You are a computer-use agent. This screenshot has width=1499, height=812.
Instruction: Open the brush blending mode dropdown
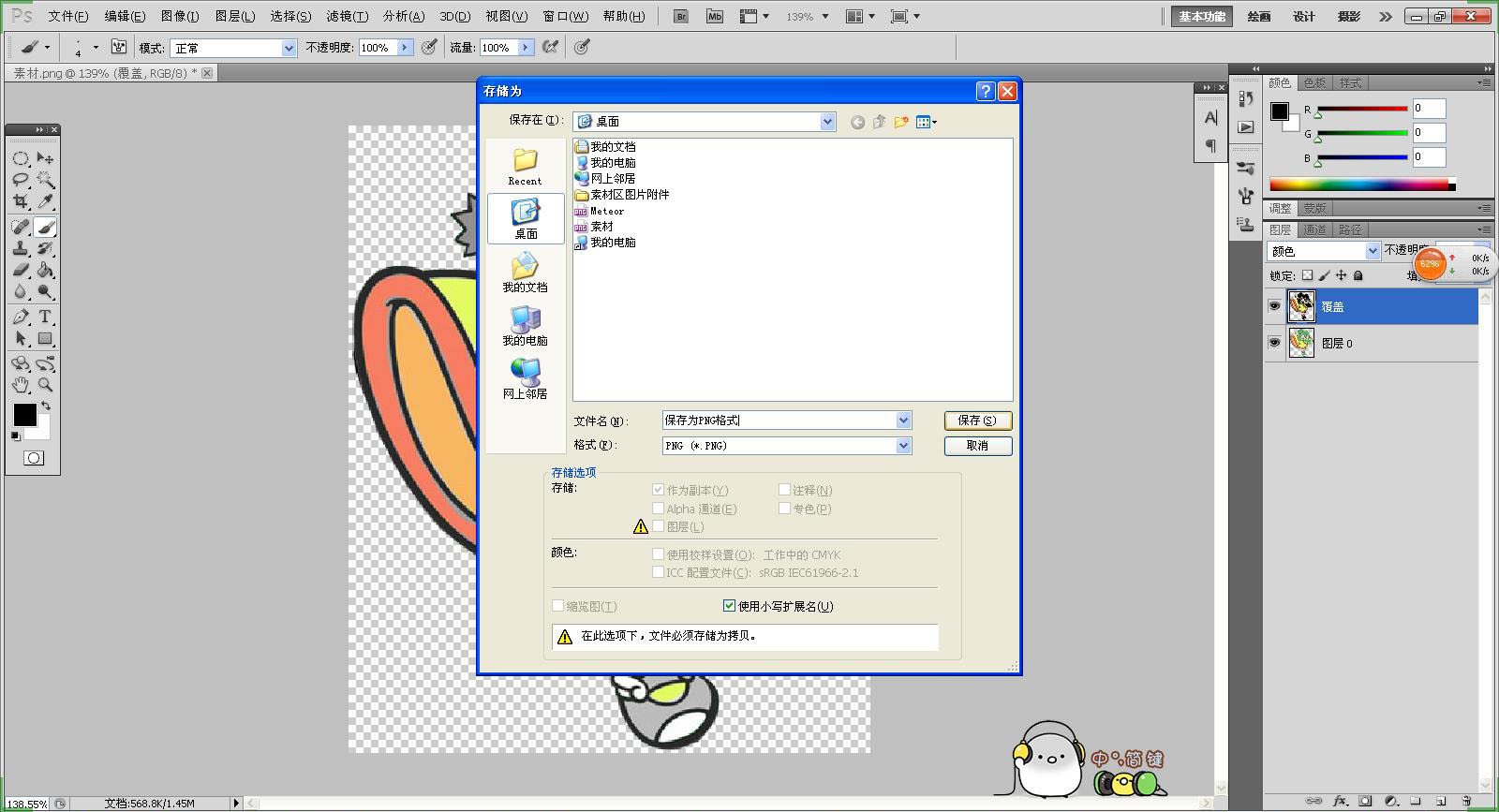[x=289, y=48]
